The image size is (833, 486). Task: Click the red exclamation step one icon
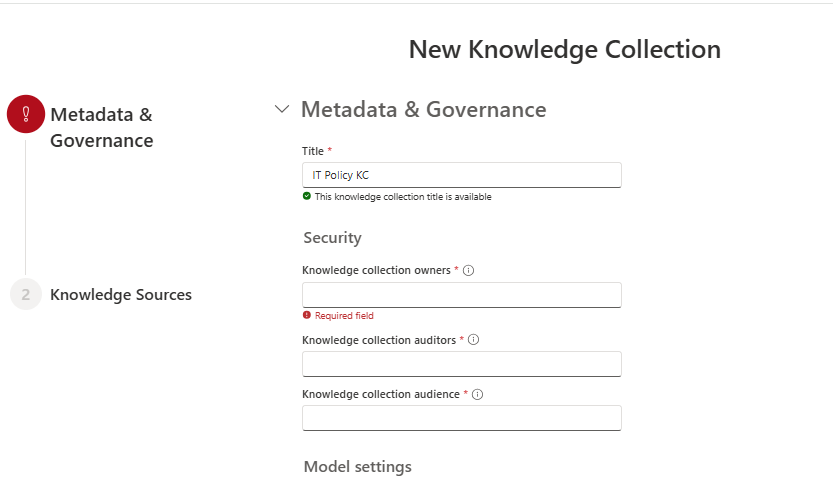(x=26, y=114)
